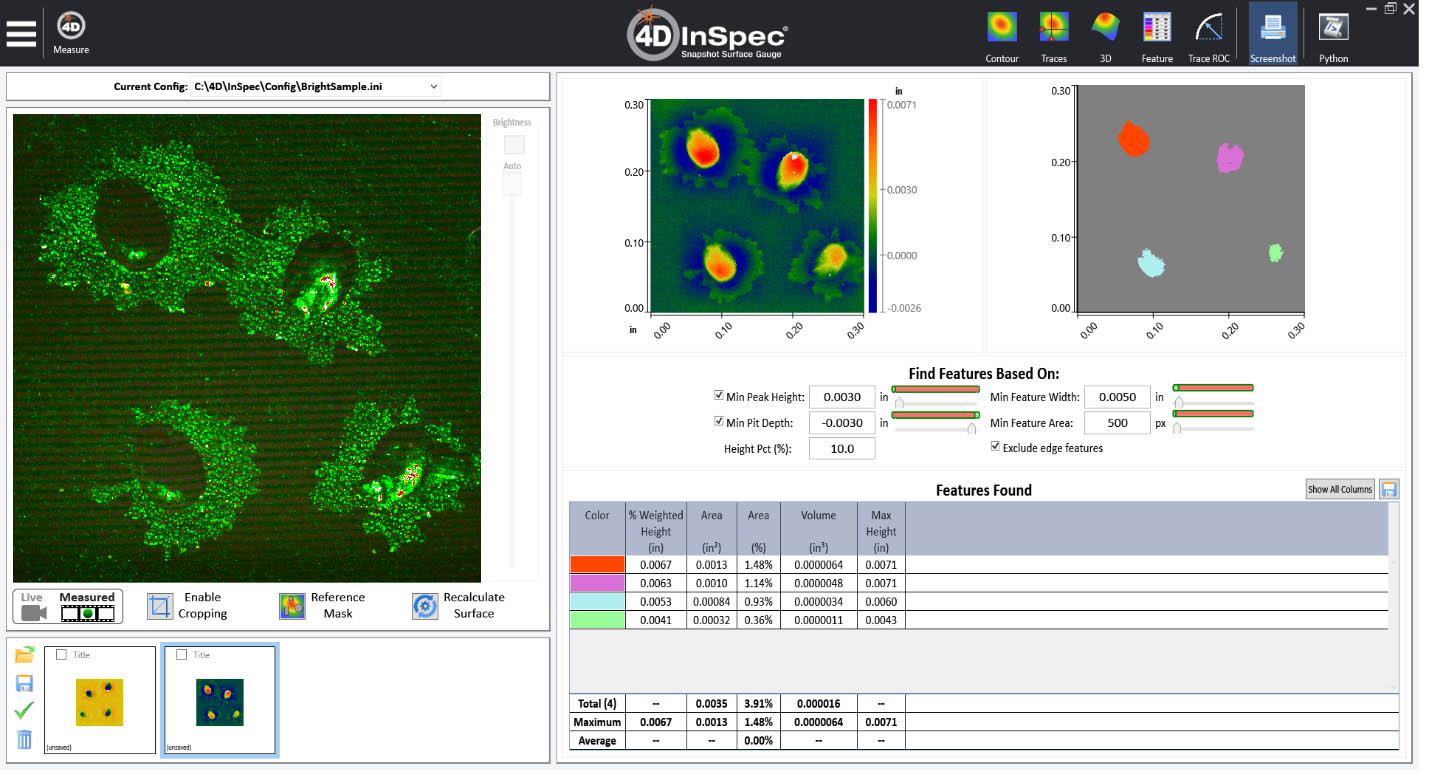1429x780 pixels.
Task: Select the second measurement thumbnail
Action: pos(219,700)
